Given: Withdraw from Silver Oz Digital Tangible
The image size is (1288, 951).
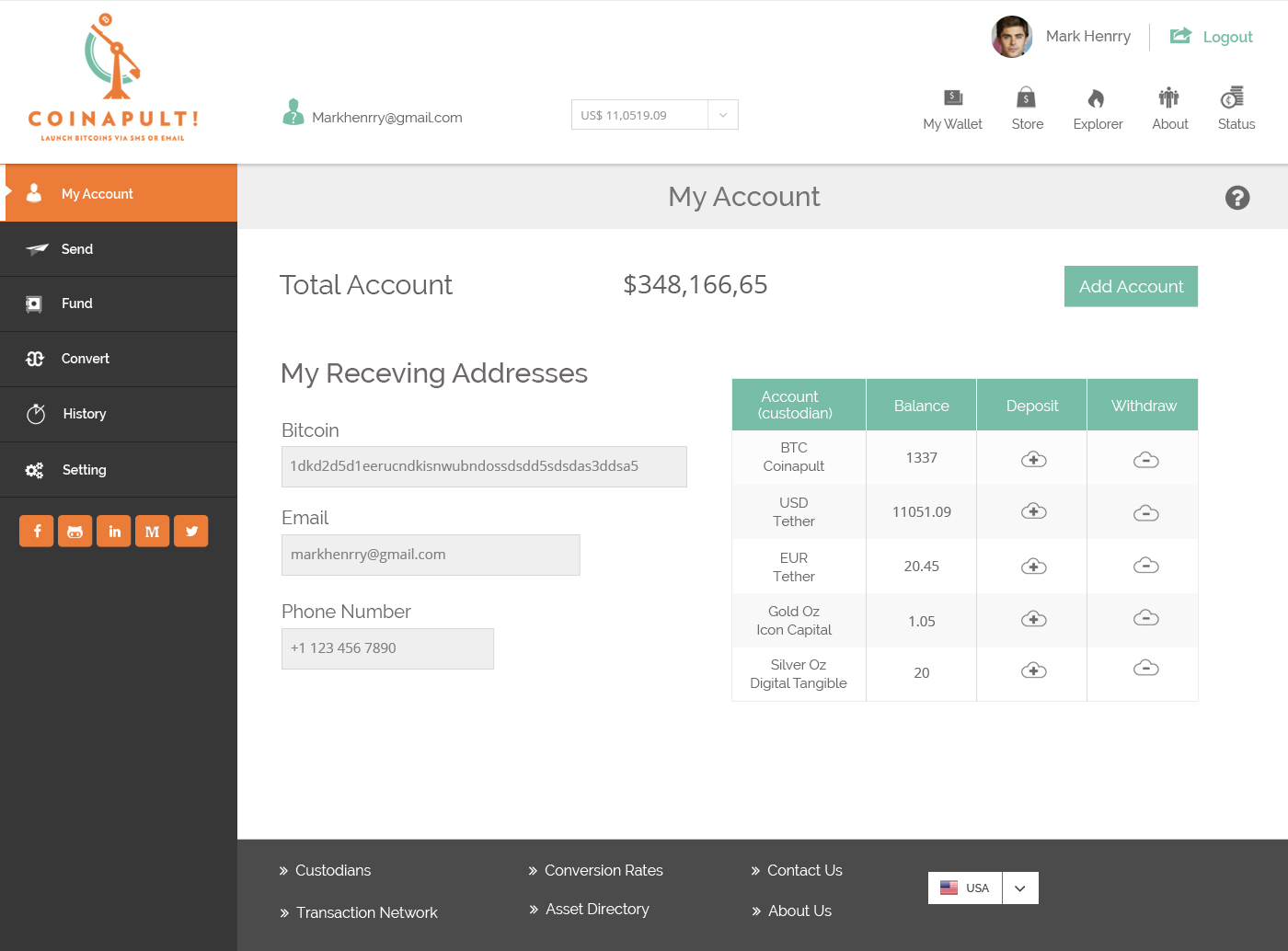Looking at the screenshot, I should [1146, 668].
